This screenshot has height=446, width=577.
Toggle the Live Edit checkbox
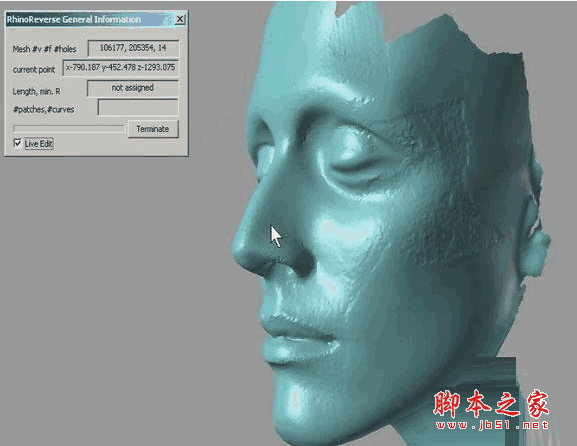(17, 143)
